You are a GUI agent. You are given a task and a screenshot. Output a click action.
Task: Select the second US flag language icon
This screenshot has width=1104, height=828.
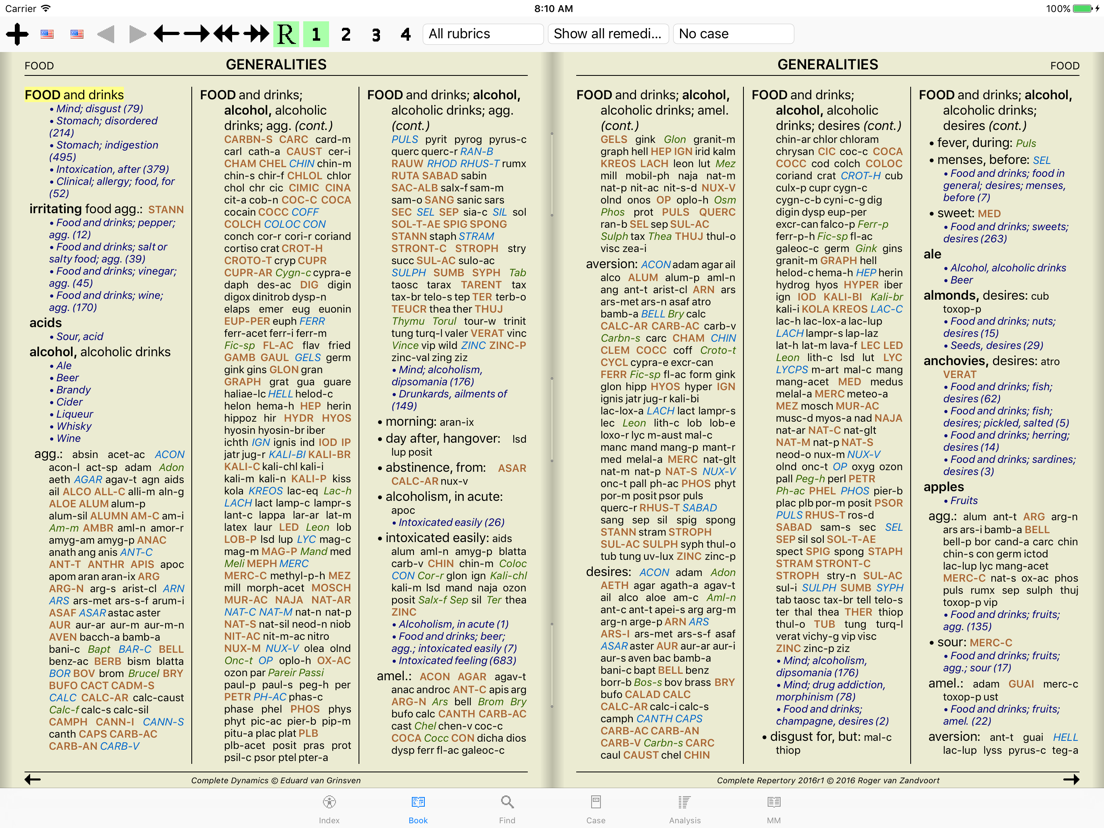(77, 34)
